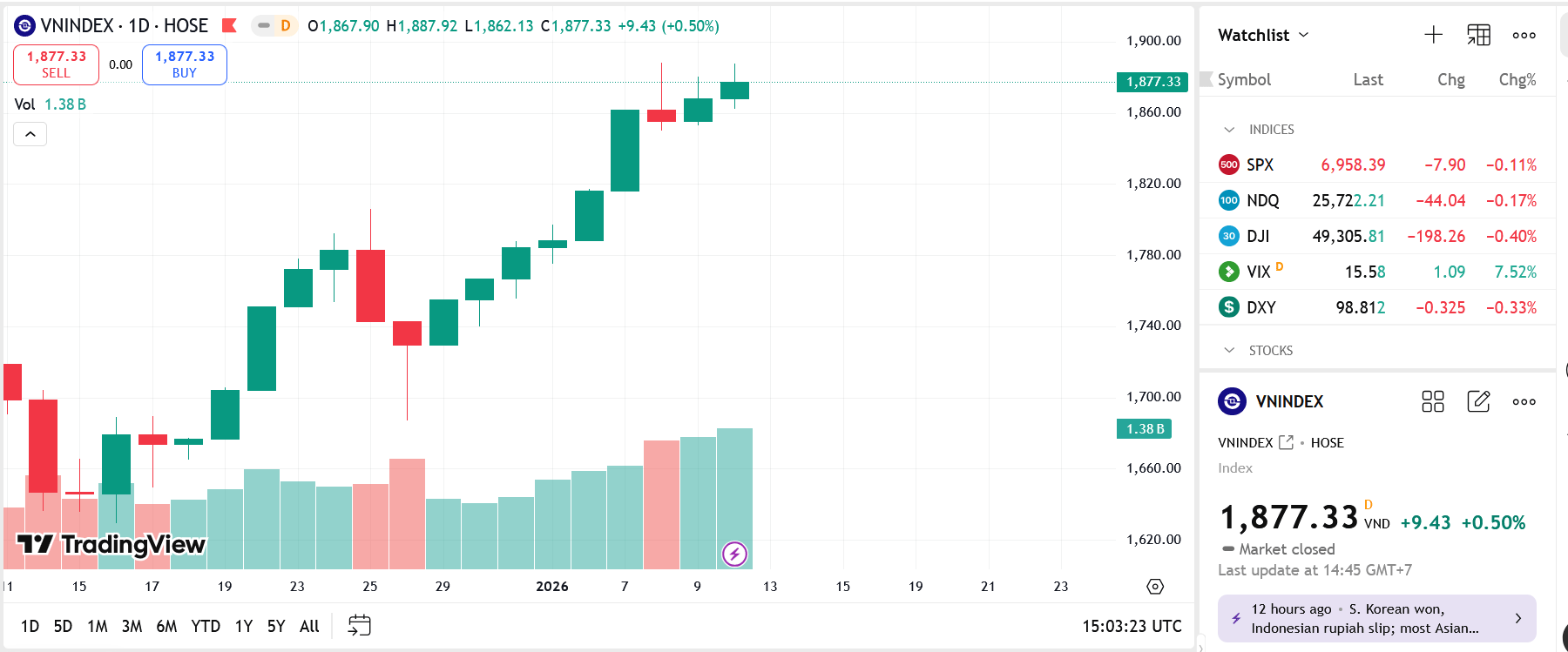Add a symbol to the Watchlist
The image size is (1568, 652).
(1432, 34)
